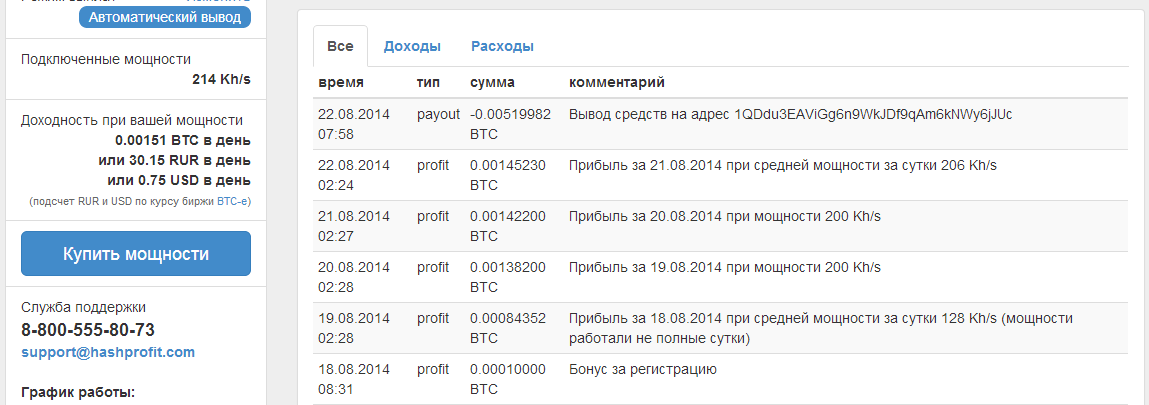Click the тип column header
This screenshot has width=1149, height=405.
coord(428,82)
